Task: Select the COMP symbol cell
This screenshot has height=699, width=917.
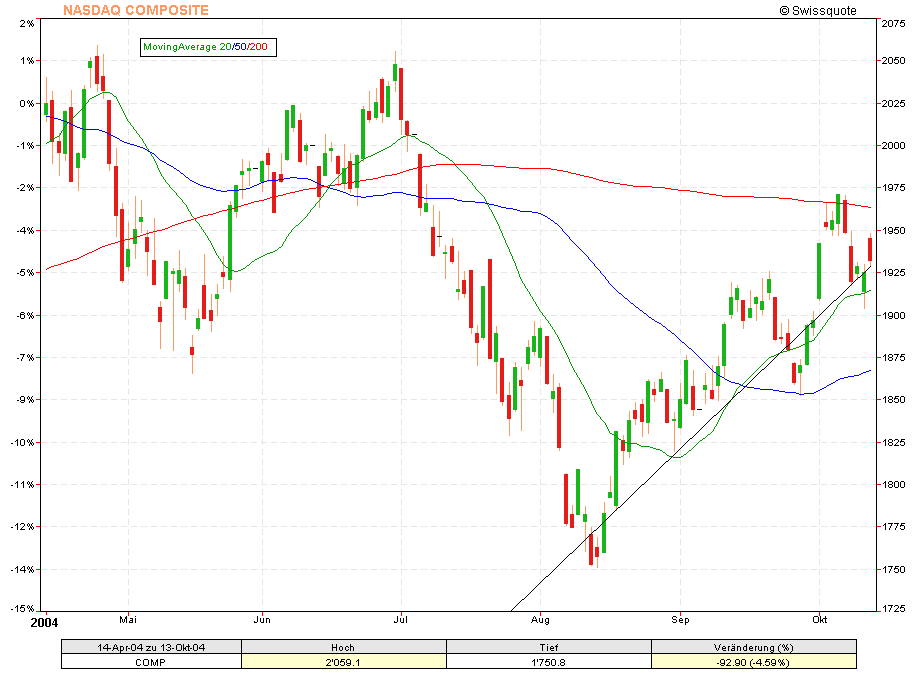Action: pyautogui.click(x=151, y=662)
